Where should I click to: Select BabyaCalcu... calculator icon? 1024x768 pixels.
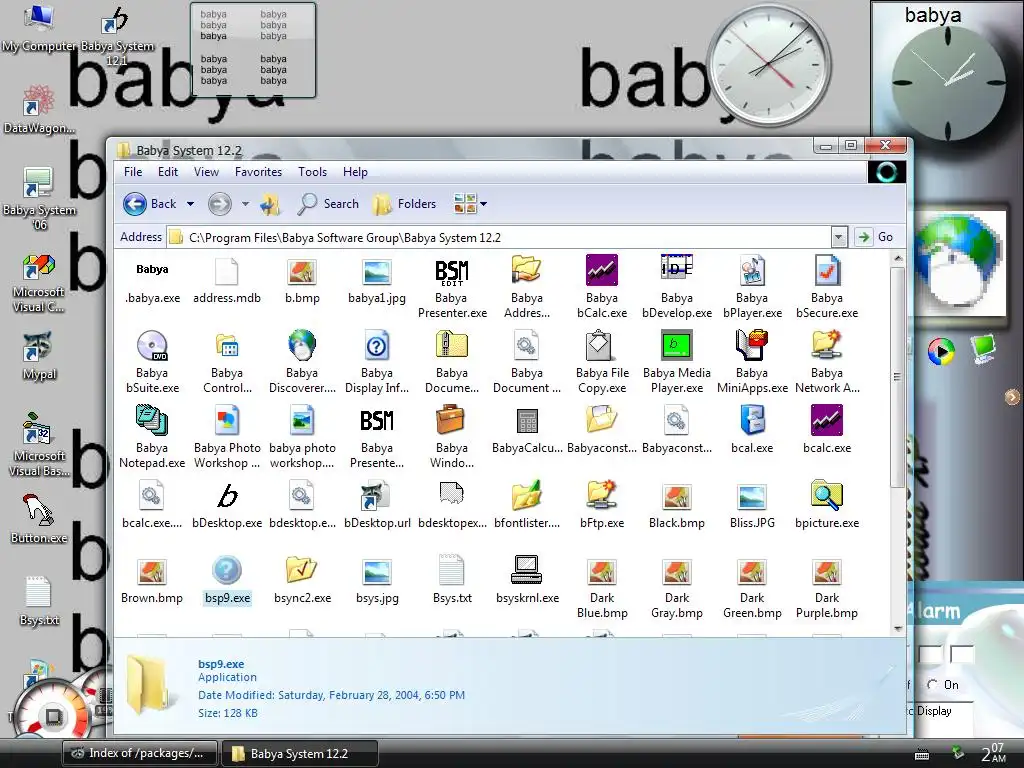click(x=527, y=421)
